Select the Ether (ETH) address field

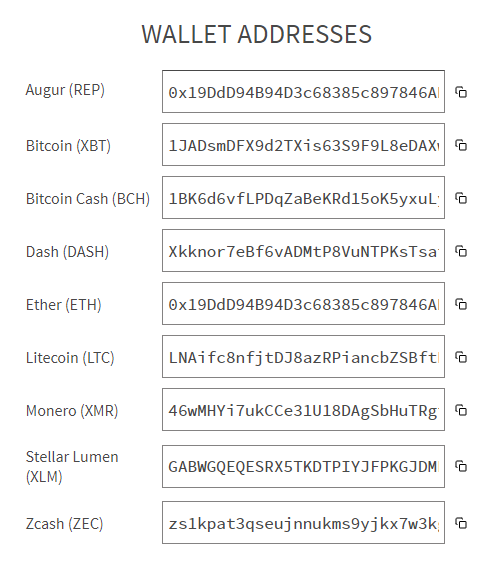click(x=303, y=304)
